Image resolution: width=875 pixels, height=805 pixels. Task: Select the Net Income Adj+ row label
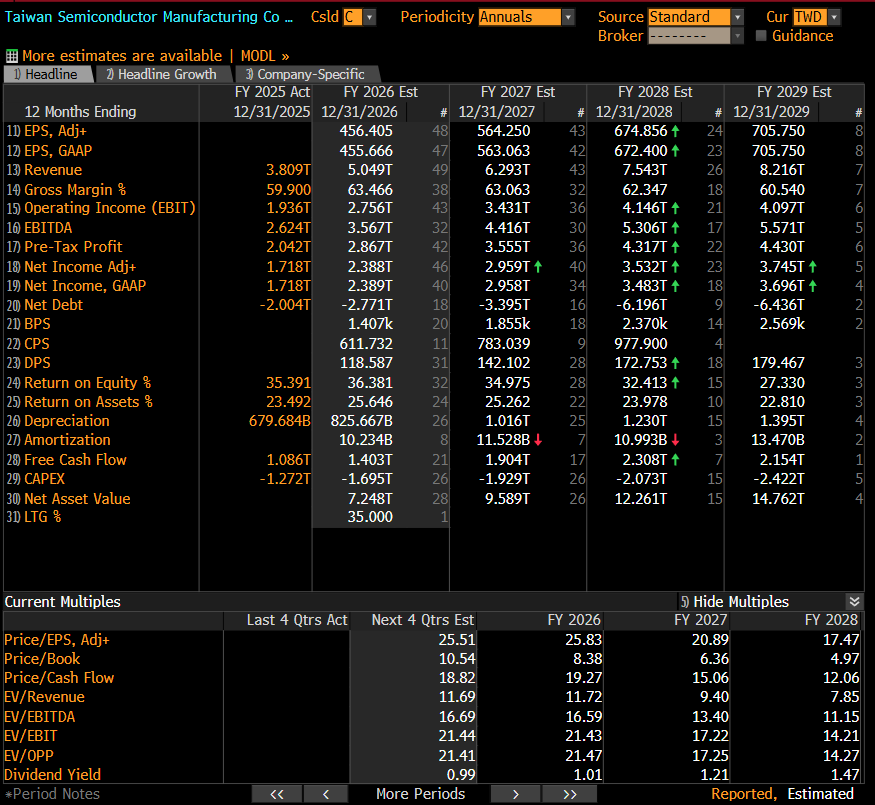coord(80,267)
